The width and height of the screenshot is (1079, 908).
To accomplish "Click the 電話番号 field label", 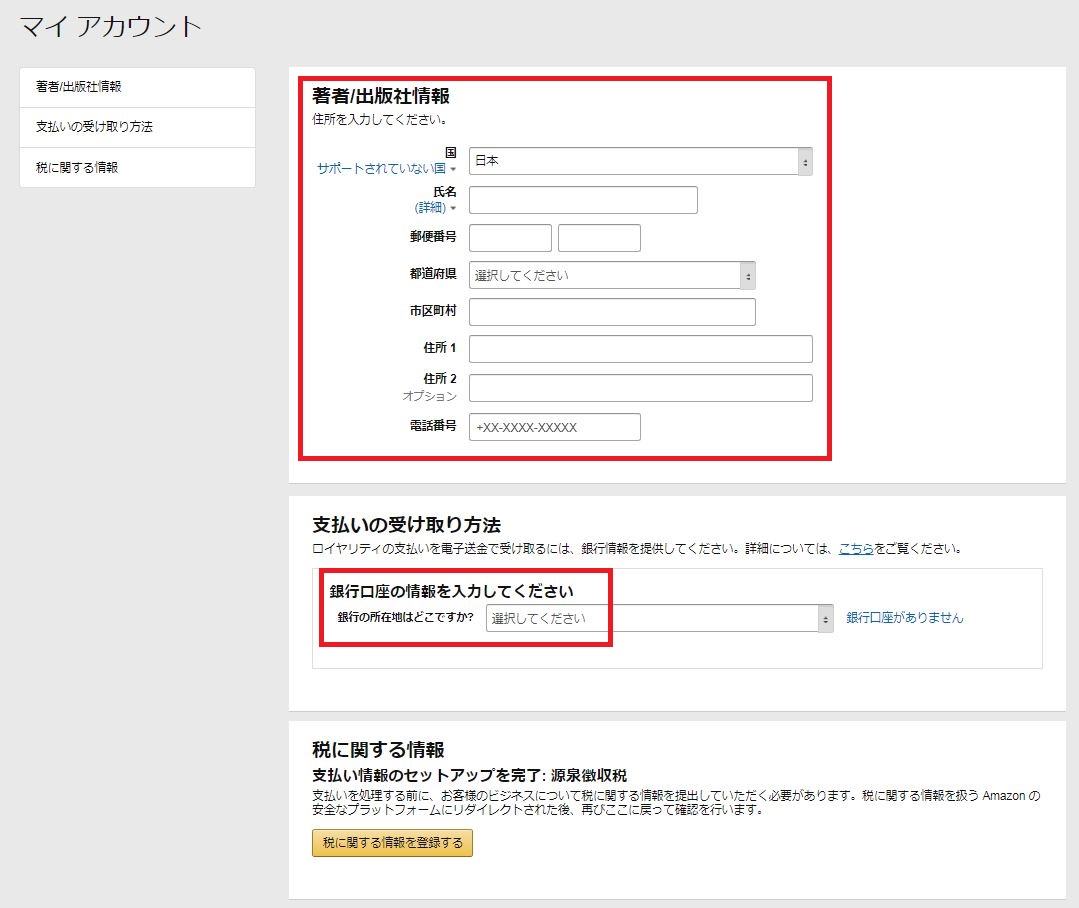I will 433,426.
